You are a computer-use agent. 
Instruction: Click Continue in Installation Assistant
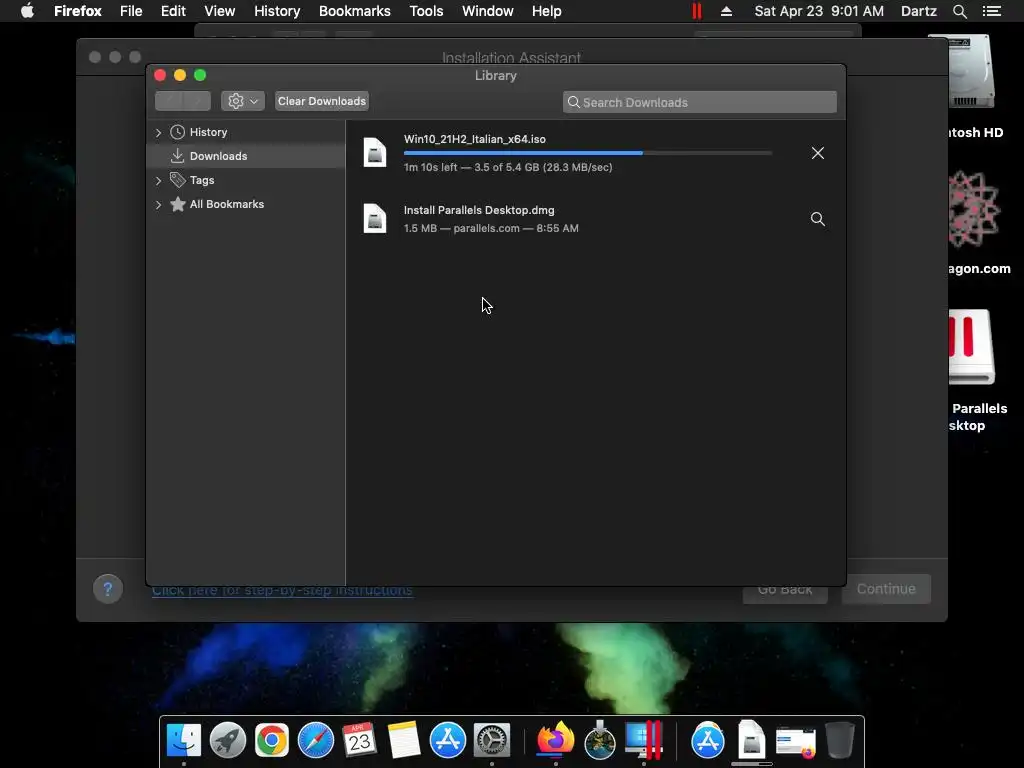[886, 588]
